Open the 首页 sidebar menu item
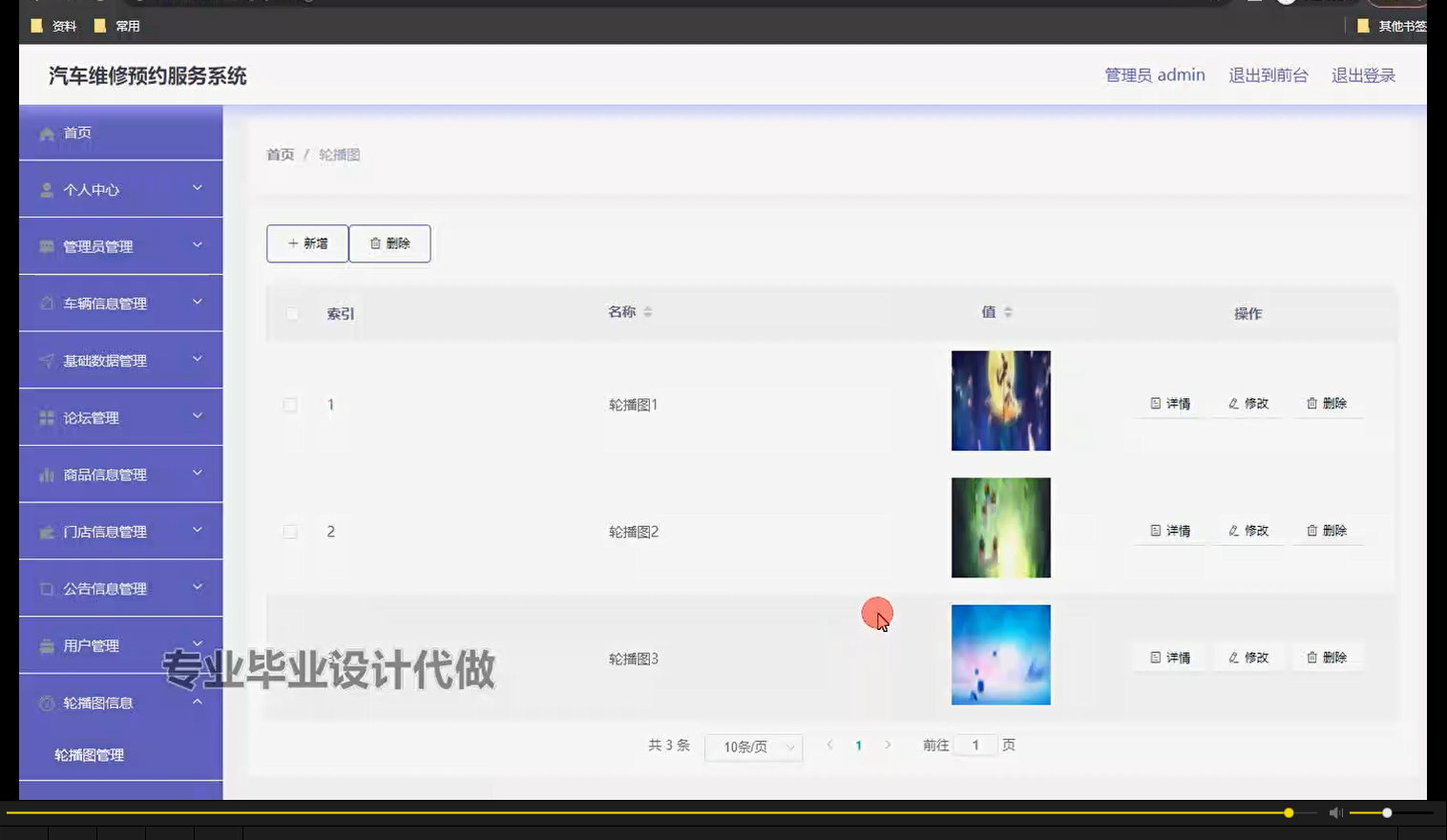 coord(120,133)
